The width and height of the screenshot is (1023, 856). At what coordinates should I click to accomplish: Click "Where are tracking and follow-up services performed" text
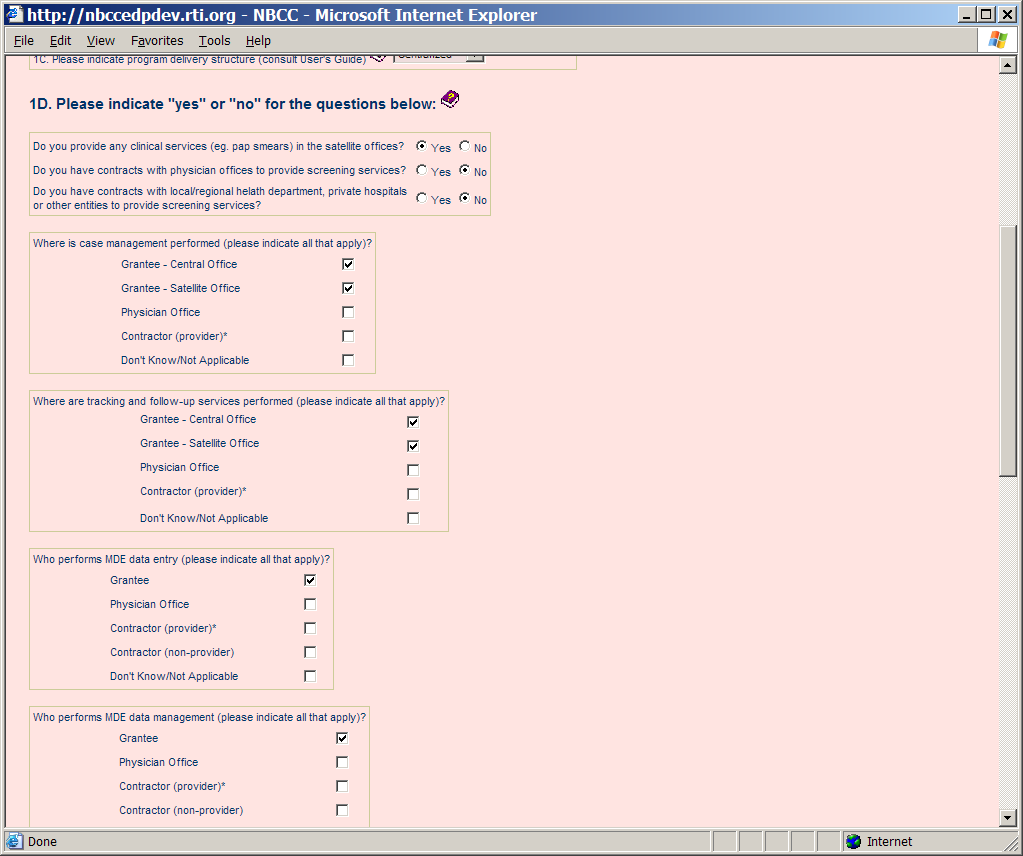(239, 401)
